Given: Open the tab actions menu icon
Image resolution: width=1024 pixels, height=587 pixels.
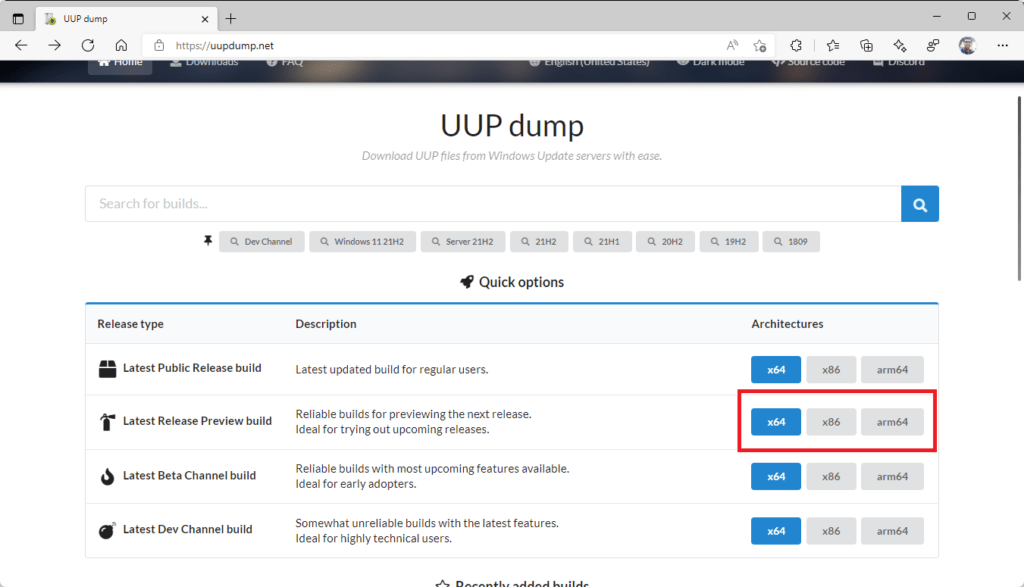Looking at the screenshot, I should tap(18, 18).
